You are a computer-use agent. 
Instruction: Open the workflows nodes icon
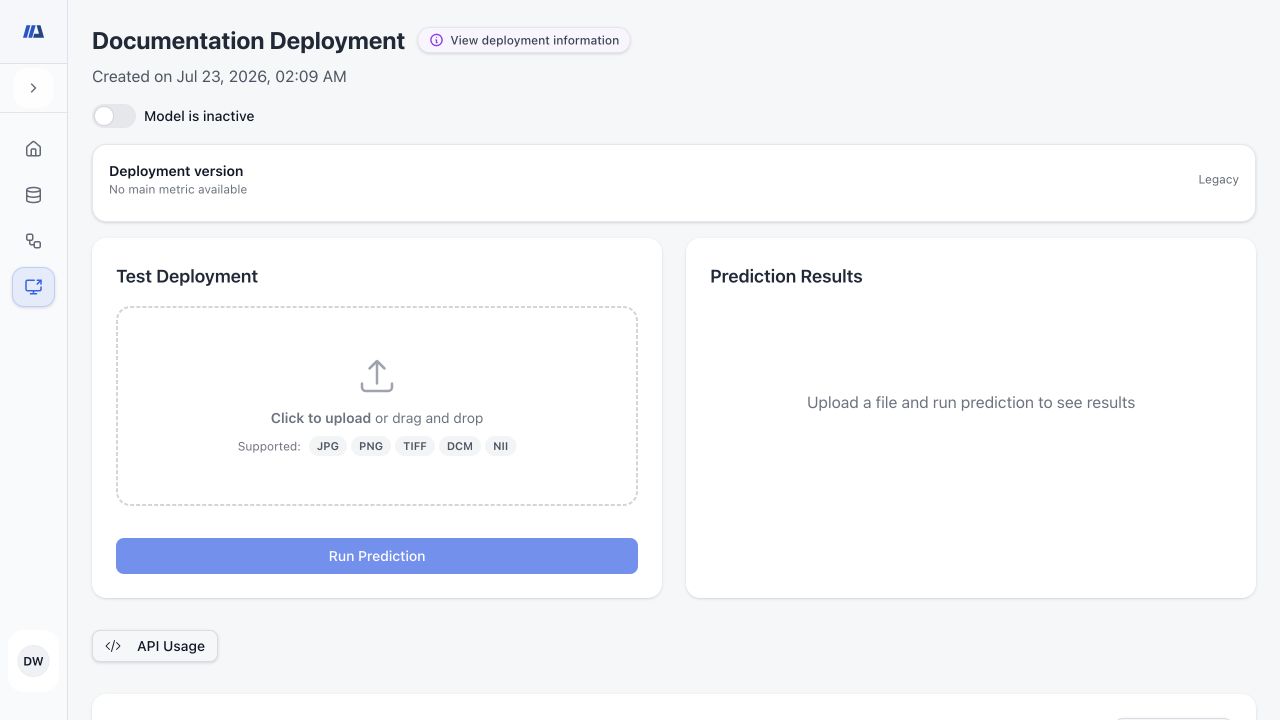click(x=33, y=241)
